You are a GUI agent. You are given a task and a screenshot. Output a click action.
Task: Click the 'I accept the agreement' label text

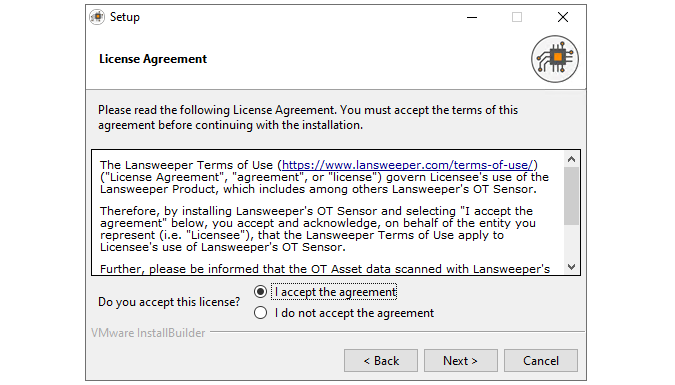pyautogui.click(x=336, y=292)
